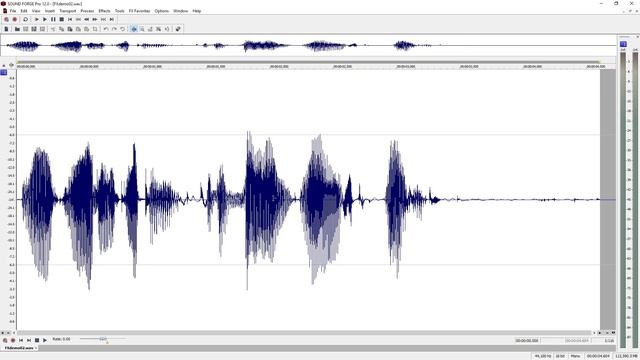The width and height of the screenshot is (640, 360).
Task: Click the horizontal scrollbar below waveform
Action: point(304,333)
